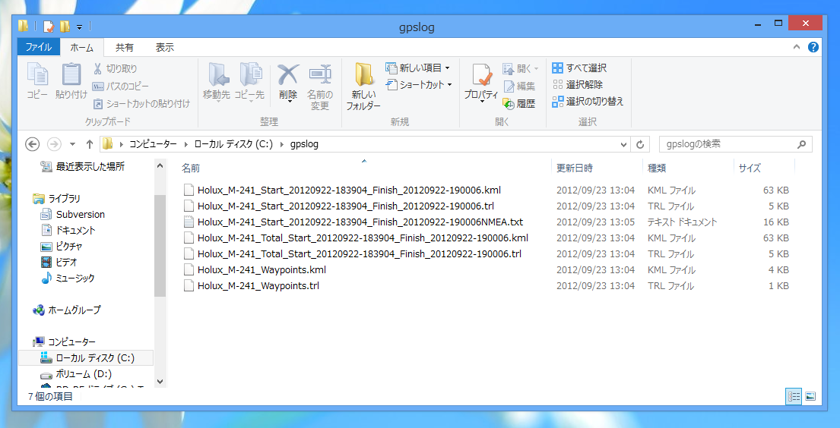Screen dimensions: 840x428
Task: Click the Up one level arrow
Action: point(89,144)
